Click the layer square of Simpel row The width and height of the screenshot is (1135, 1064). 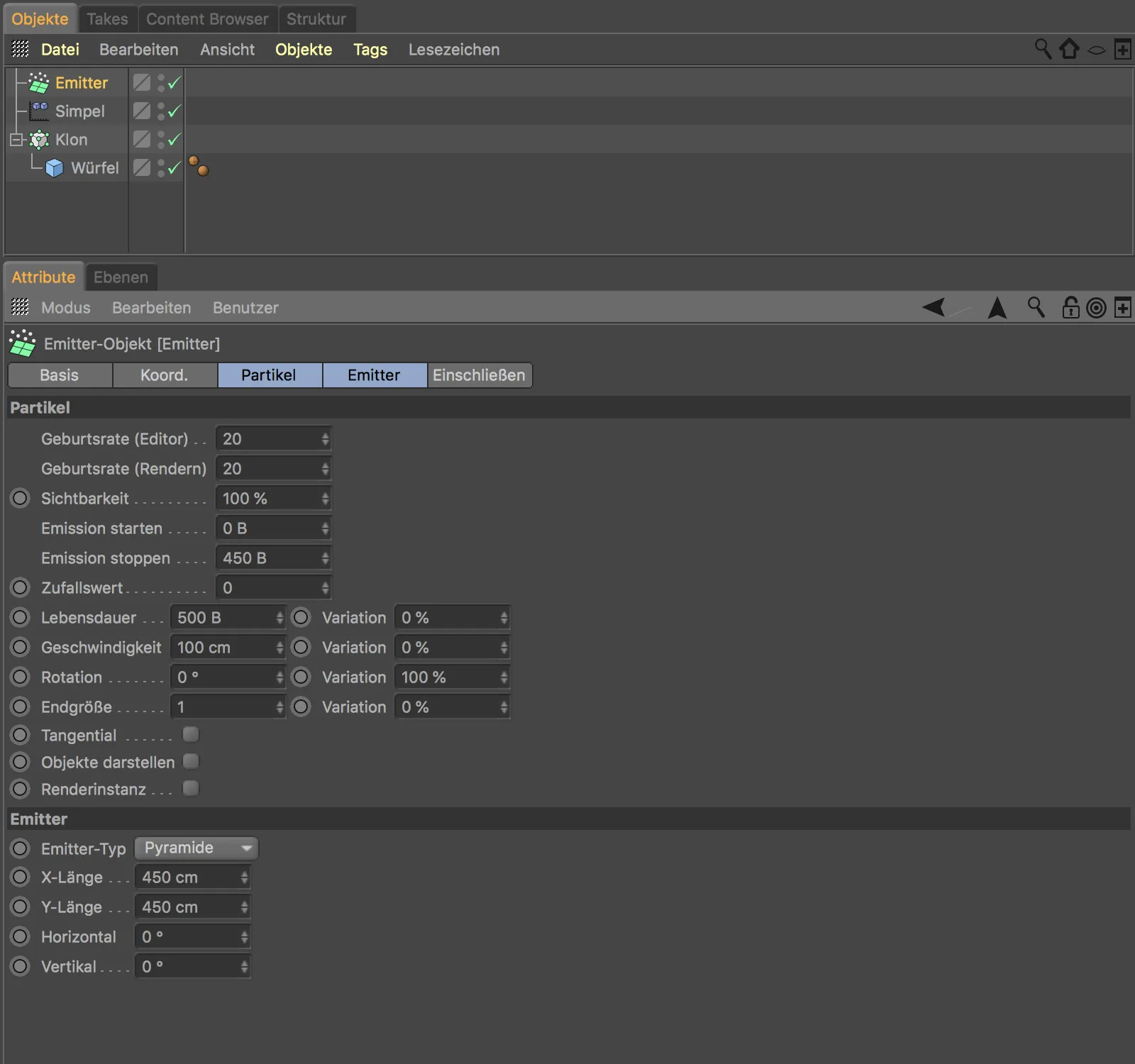[x=142, y=111]
